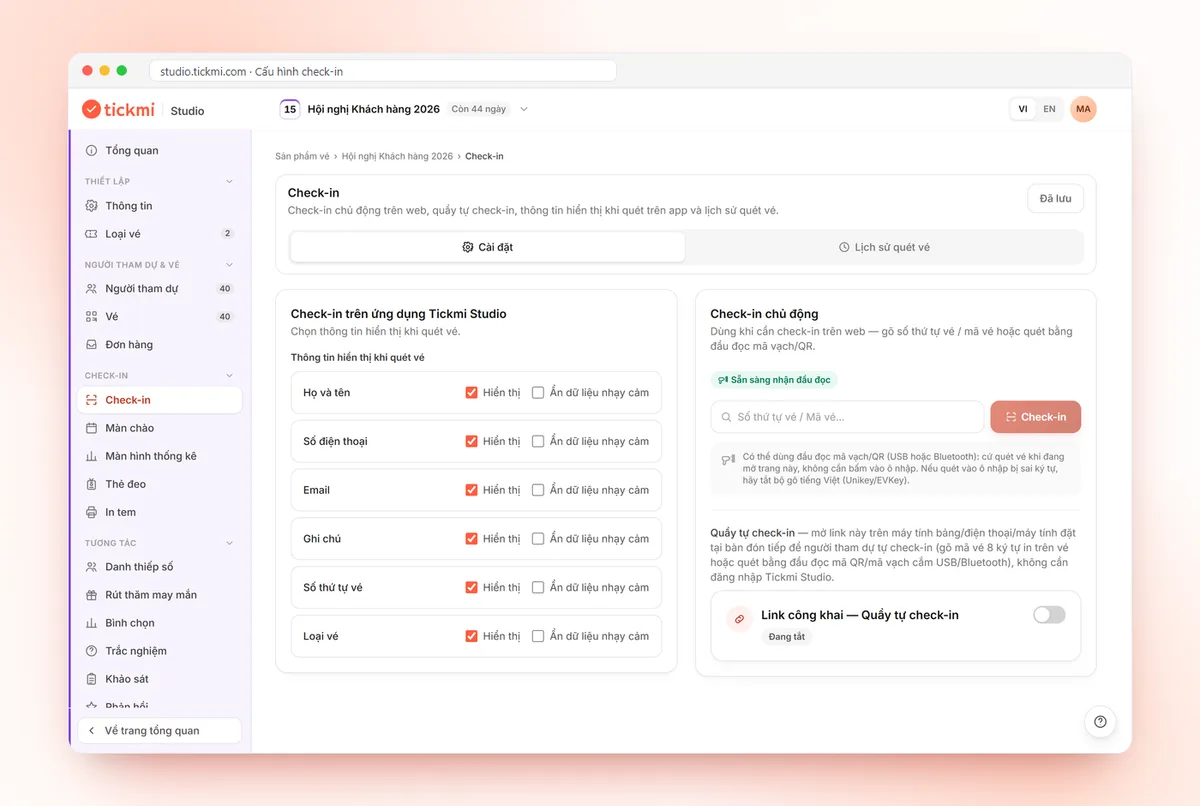Screen dimensions: 1200x806
Task: Click the red Check-in button
Action: (1035, 417)
